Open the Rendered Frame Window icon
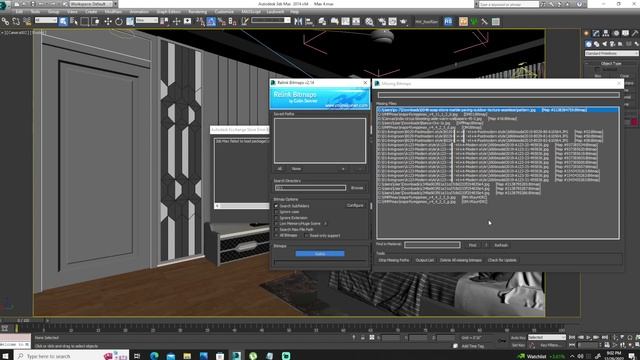640x360 pixels. coord(393,22)
